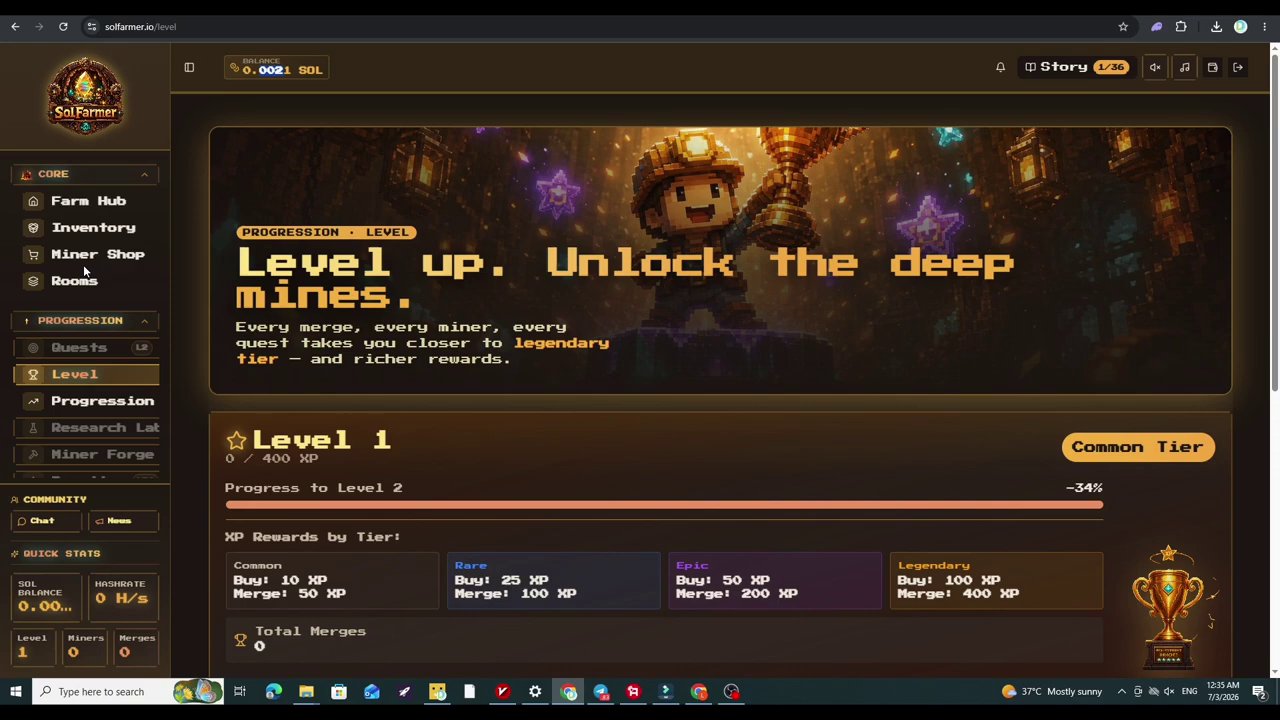
Task: Select Level menu item
Action: [x=86, y=374]
